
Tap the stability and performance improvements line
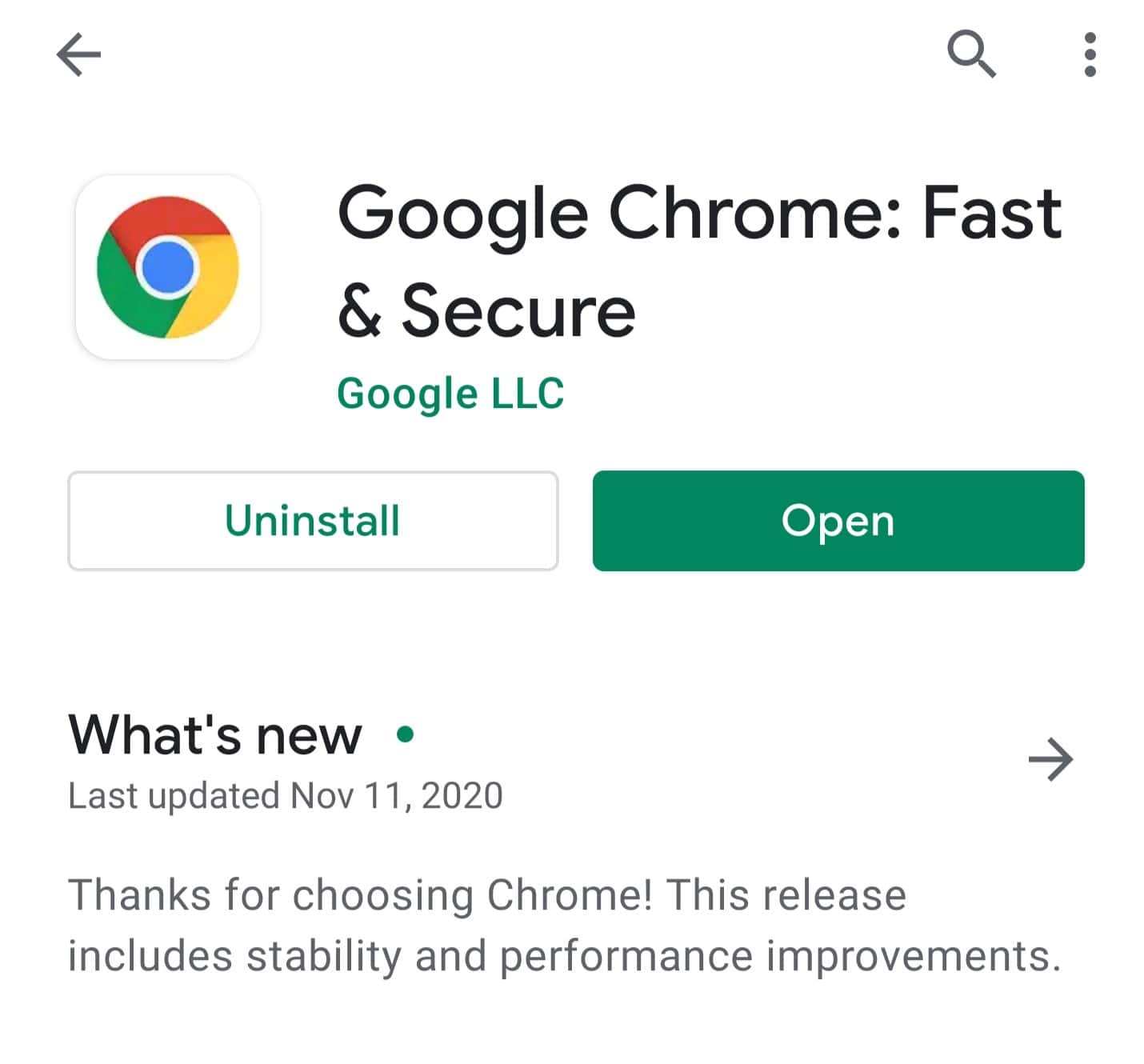pyautogui.click(x=564, y=956)
